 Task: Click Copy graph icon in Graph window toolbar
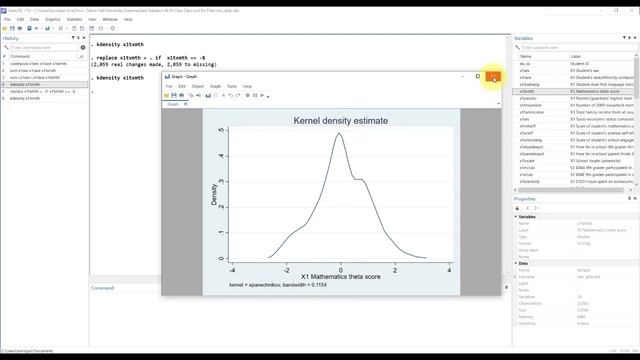coord(191,96)
